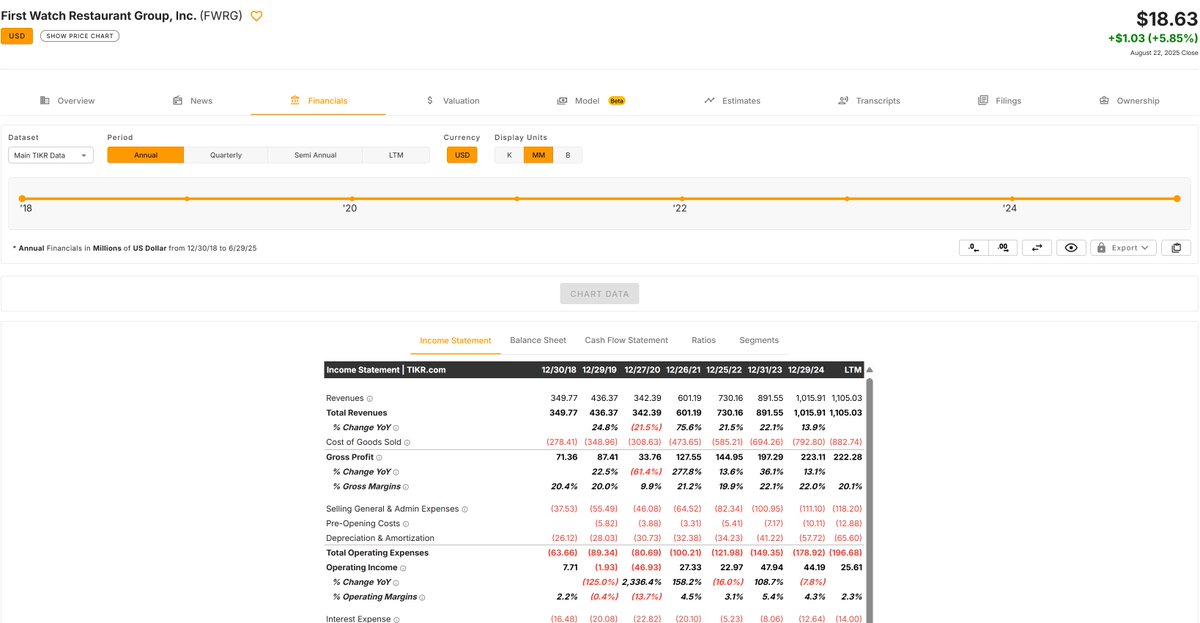This screenshot has height=623, width=1200.
Task: Toggle the eye visibility icon button
Action: [x=1071, y=247]
